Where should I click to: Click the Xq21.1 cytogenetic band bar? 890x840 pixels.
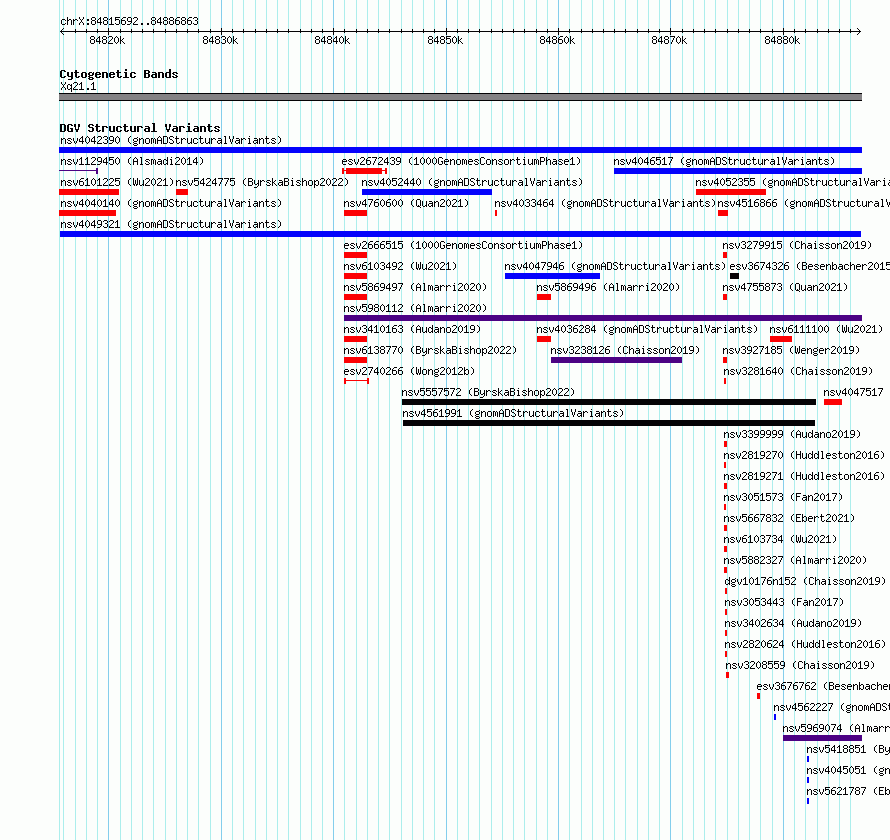460,97
